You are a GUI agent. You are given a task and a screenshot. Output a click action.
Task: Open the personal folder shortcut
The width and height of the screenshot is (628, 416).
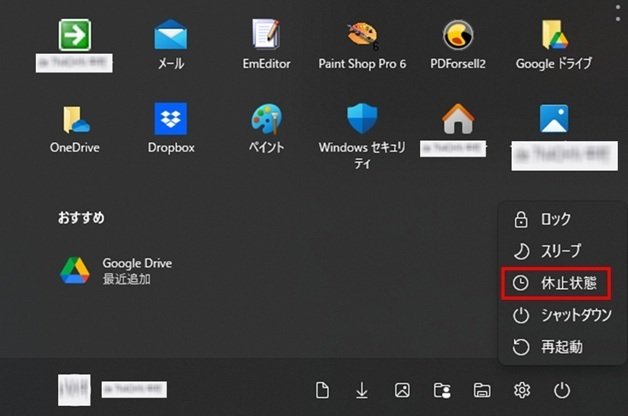[x=442, y=390]
